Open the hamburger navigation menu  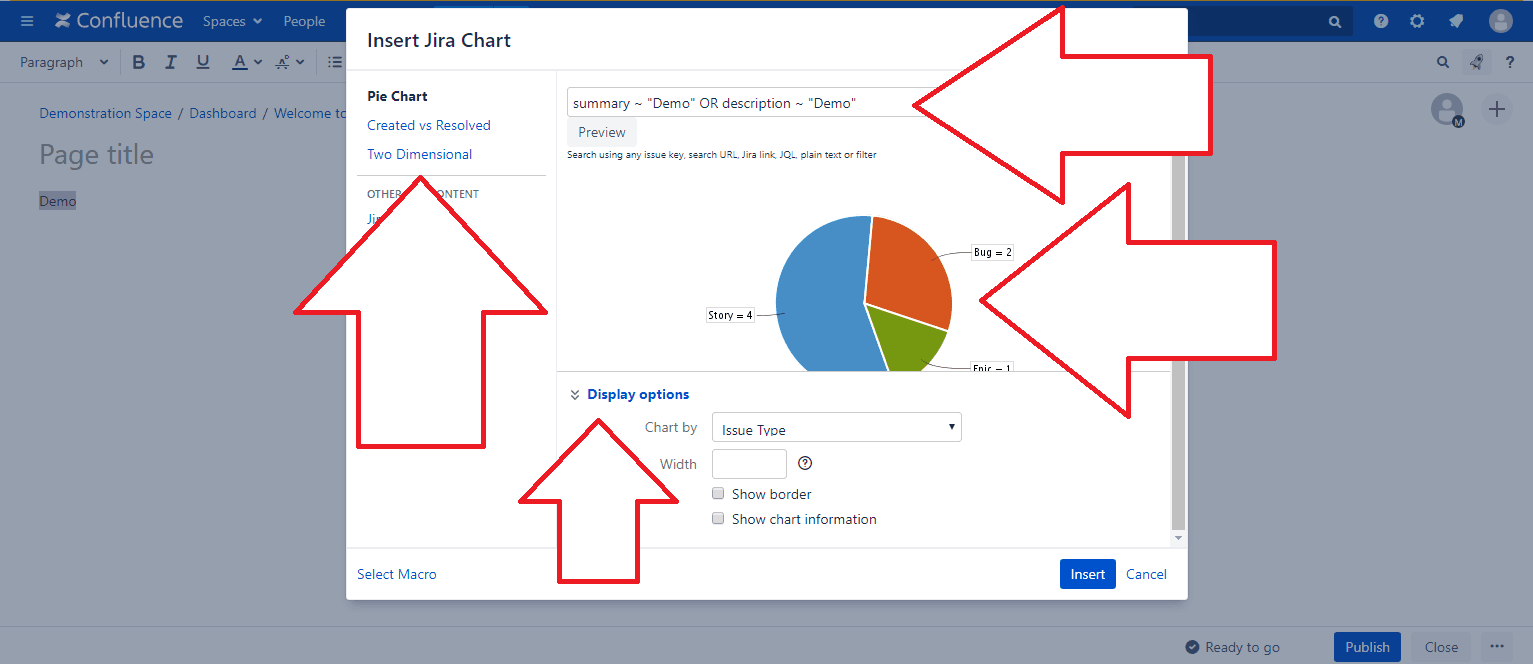pos(26,20)
